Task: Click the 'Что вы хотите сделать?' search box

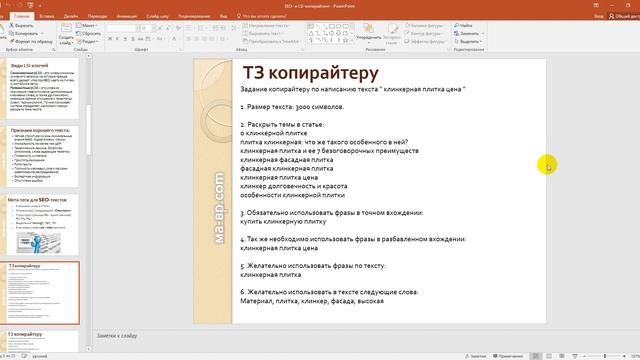Action: coord(262,16)
